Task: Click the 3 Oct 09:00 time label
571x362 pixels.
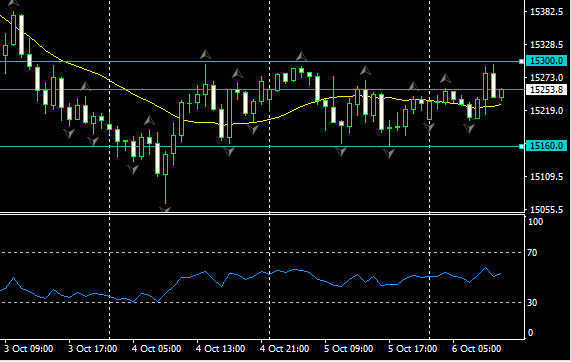Action: [x=28, y=349]
